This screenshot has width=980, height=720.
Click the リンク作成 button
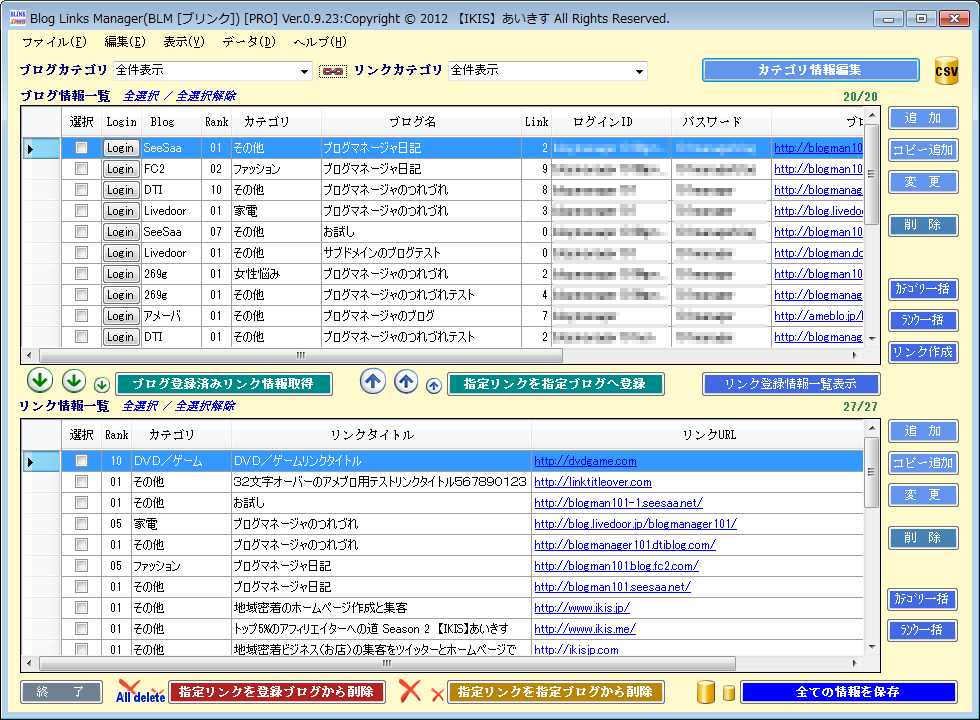[x=923, y=352]
